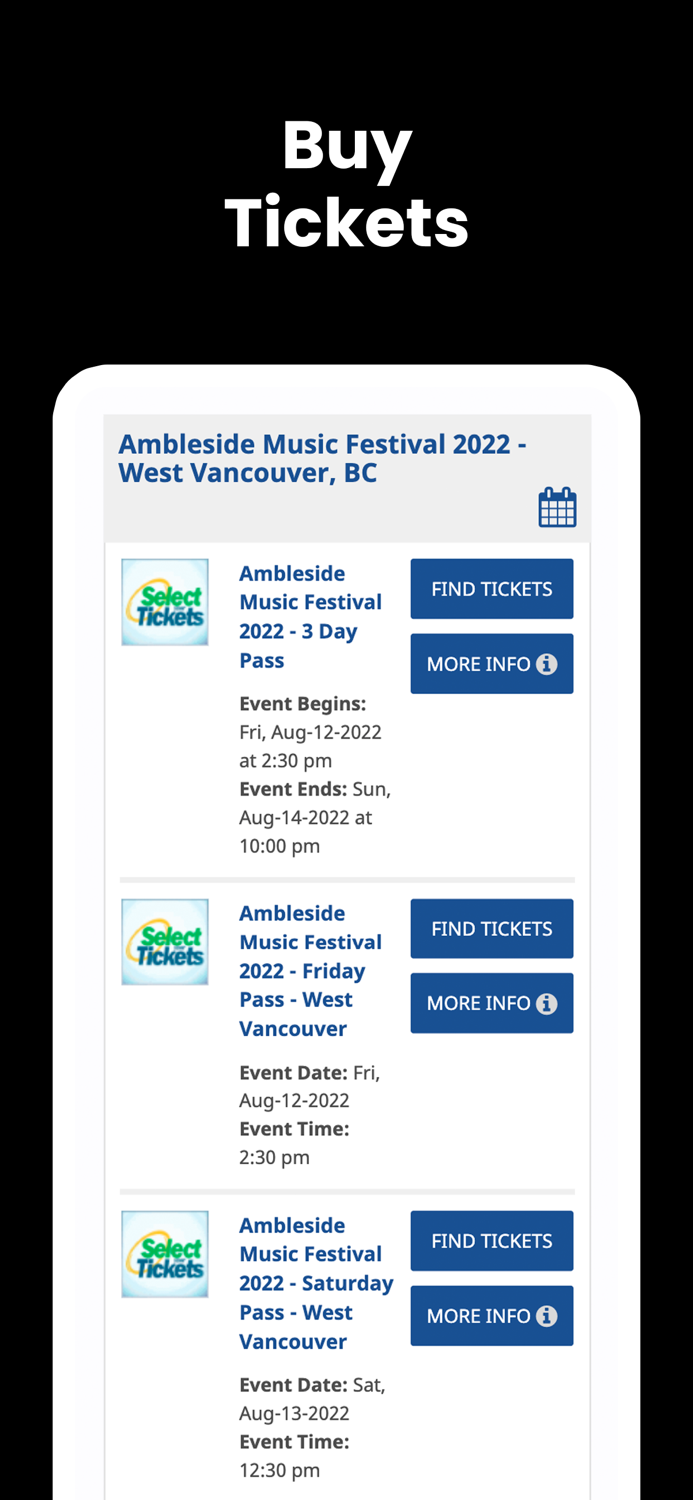Open the Saturday Pass West Vancouver event link
The width and height of the screenshot is (693, 1500).
[315, 1283]
